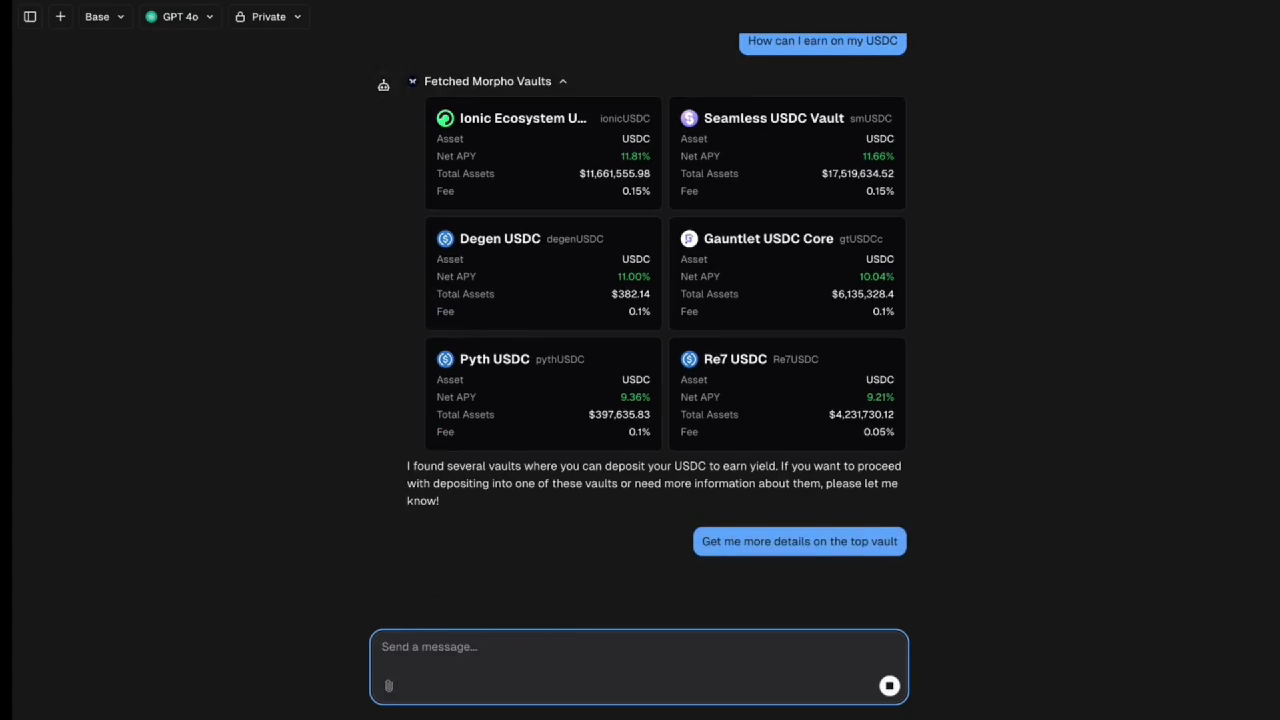Click the degenUSDC ticker label
The height and width of the screenshot is (720, 1280).
pyautogui.click(x=575, y=239)
